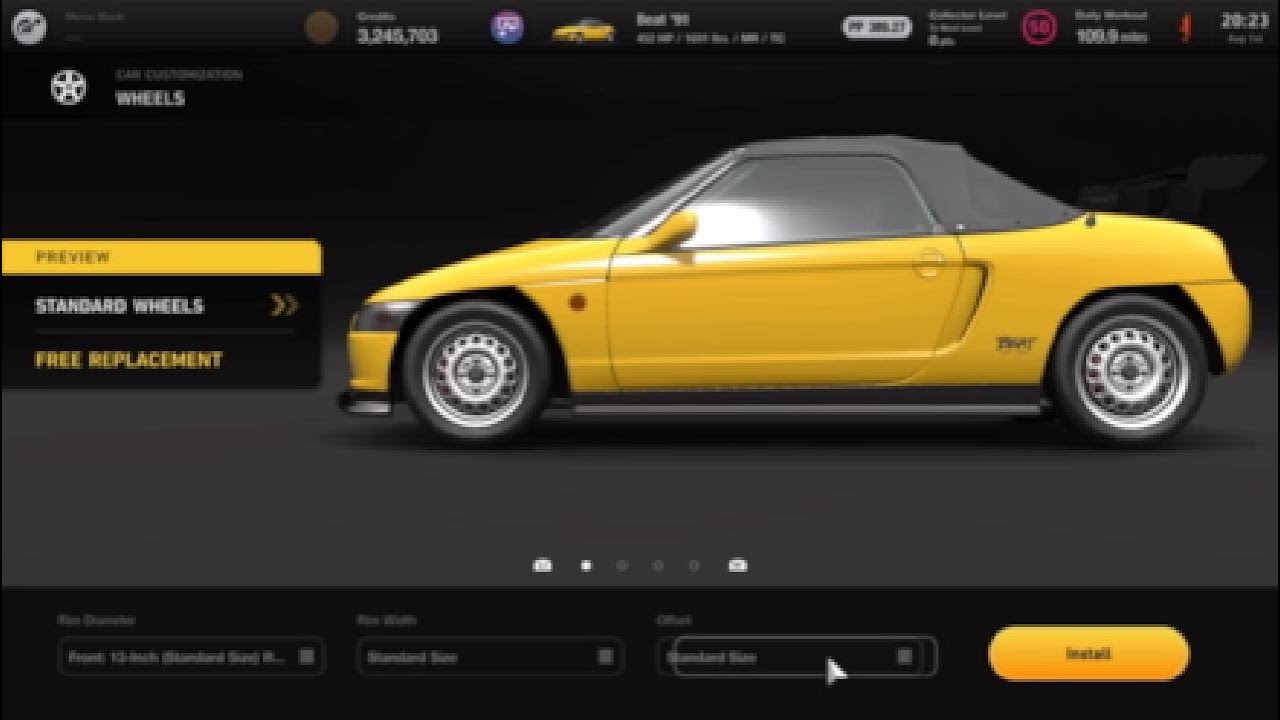This screenshot has height=720, width=1280.
Task: Click the Install button
Action: click(x=1089, y=654)
